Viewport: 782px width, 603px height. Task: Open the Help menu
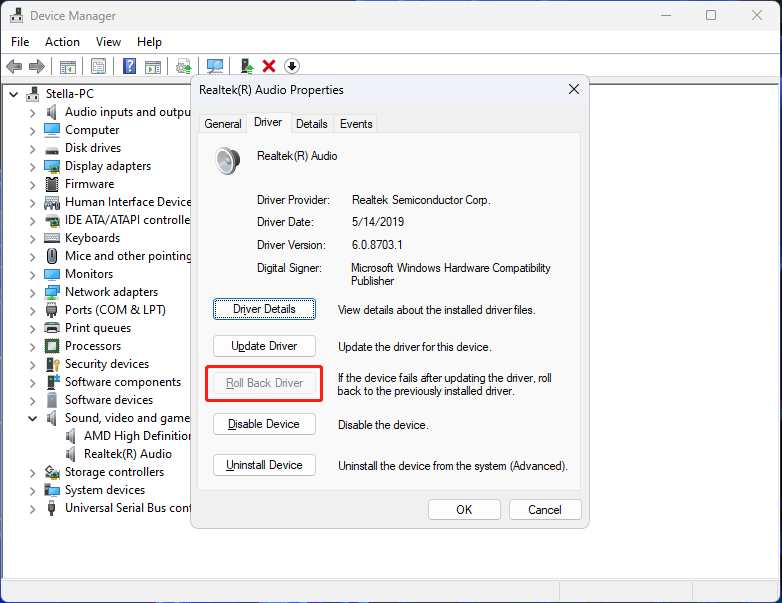coord(149,42)
